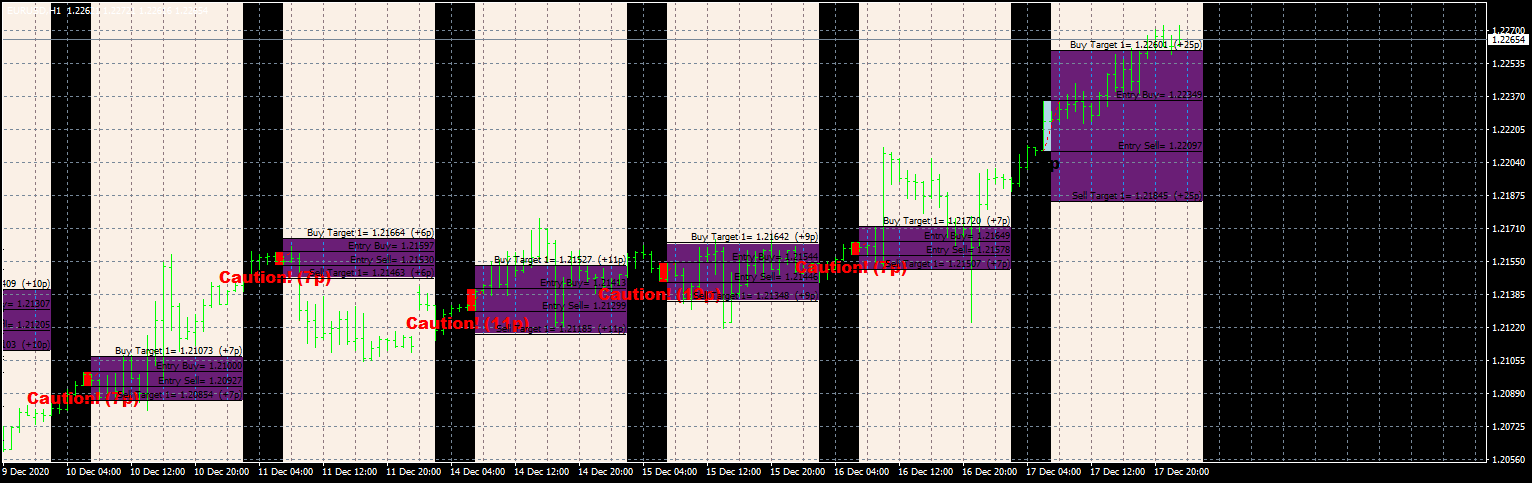Select the Entry Buy= 1.22349 label
Viewport: 1532px width, 483px height.
(x=1159, y=95)
